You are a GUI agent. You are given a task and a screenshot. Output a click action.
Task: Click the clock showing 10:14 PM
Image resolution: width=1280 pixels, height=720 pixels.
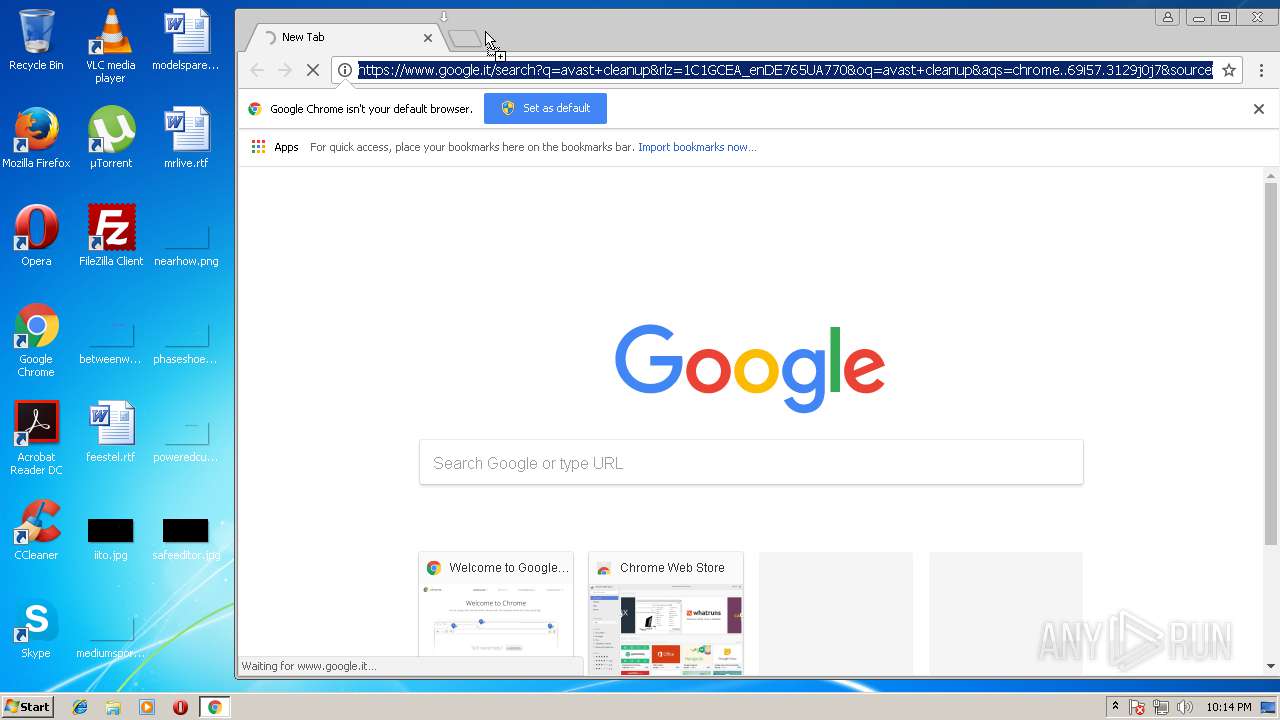1228,707
